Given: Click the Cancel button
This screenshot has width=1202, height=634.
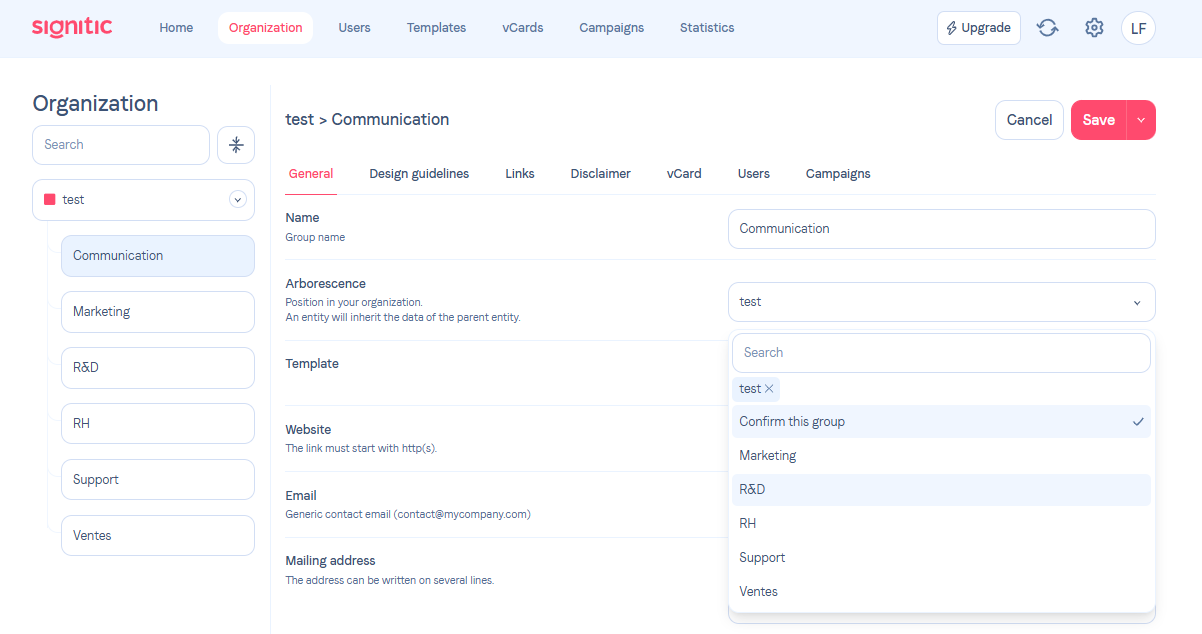Looking at the screenshot, I should coord(1029,120).
